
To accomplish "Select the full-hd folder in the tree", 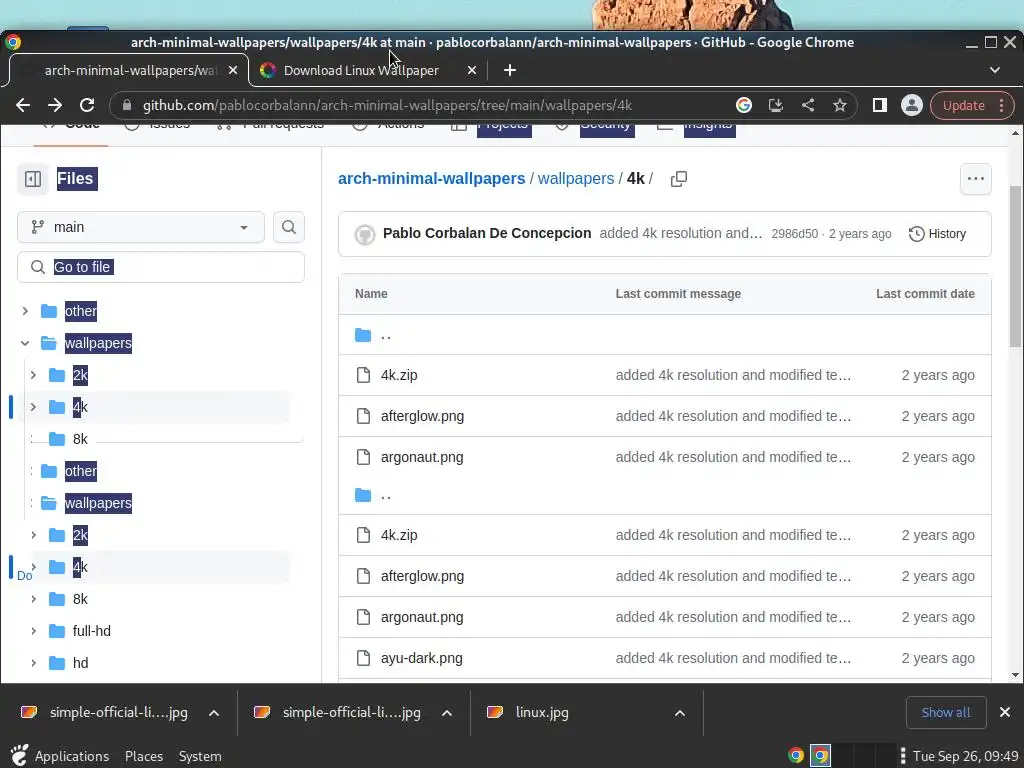I will (x=91, y=631).
